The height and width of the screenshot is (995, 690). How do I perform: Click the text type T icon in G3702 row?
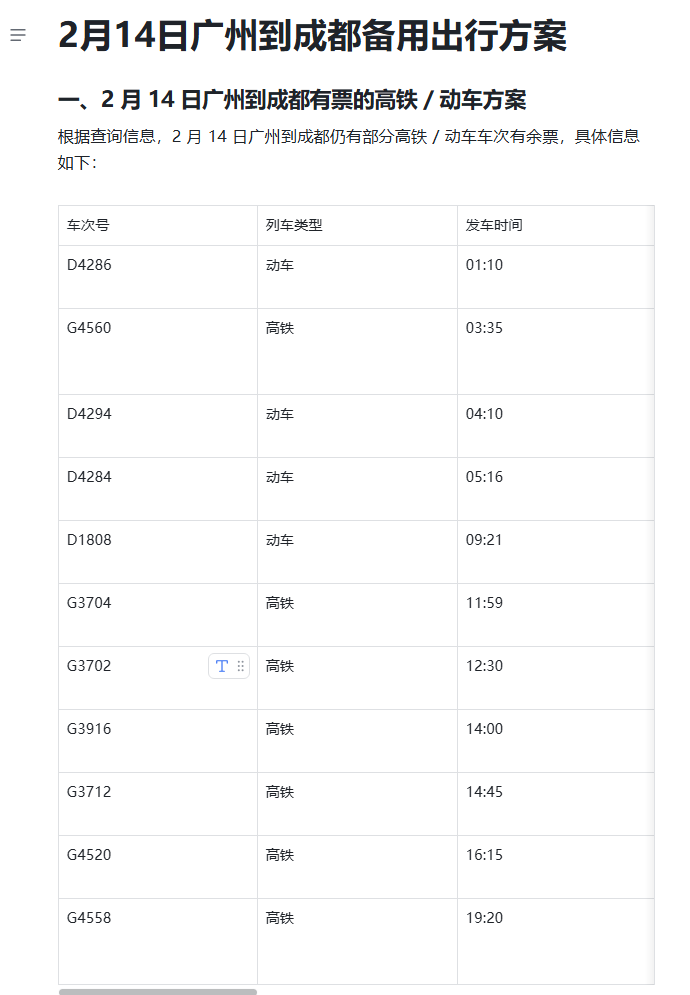[222, 666]
